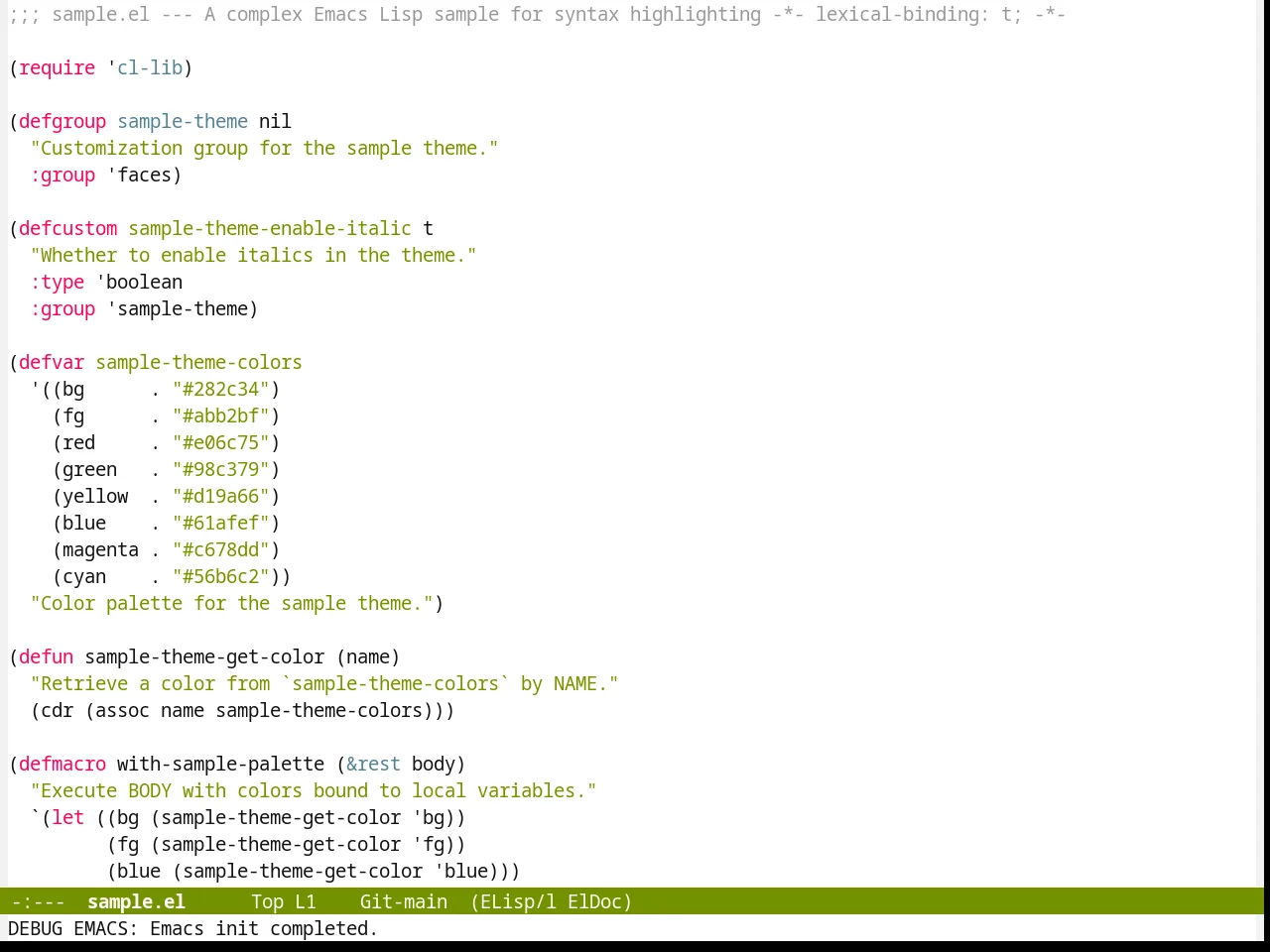Click the color string "#e06c75"
This screenshot has height=952, width=1270.
[x=220, y=442]
